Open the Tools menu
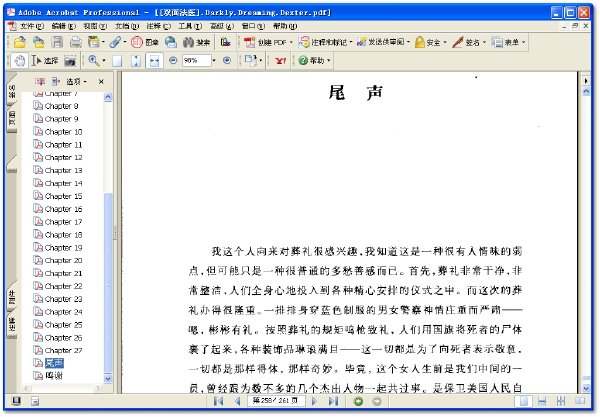Screen dimensions: 600x417 click(x=190, y=26)
